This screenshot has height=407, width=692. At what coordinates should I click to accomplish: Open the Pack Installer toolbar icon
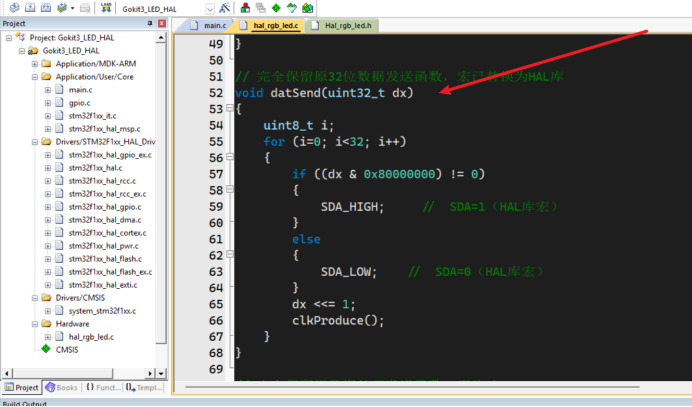pos(308,8)
